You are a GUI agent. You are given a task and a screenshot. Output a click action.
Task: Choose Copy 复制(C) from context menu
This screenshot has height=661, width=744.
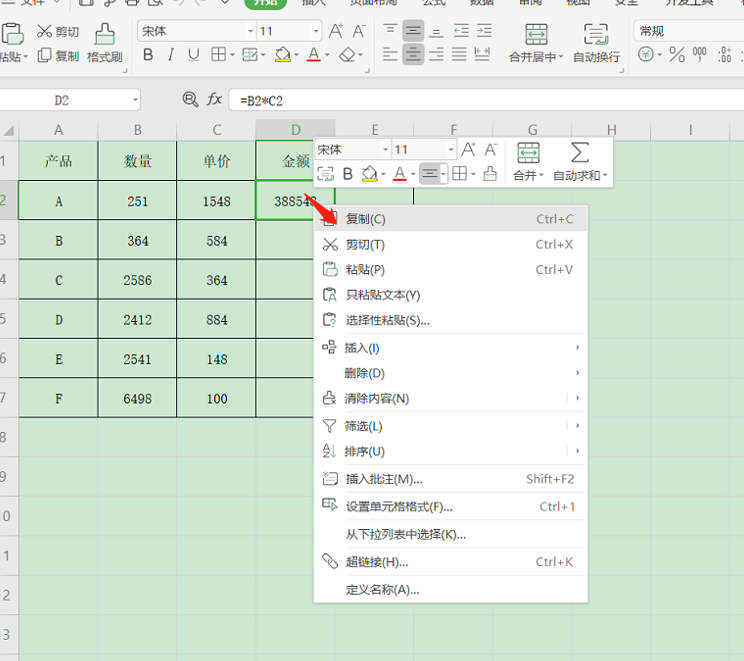451,219
